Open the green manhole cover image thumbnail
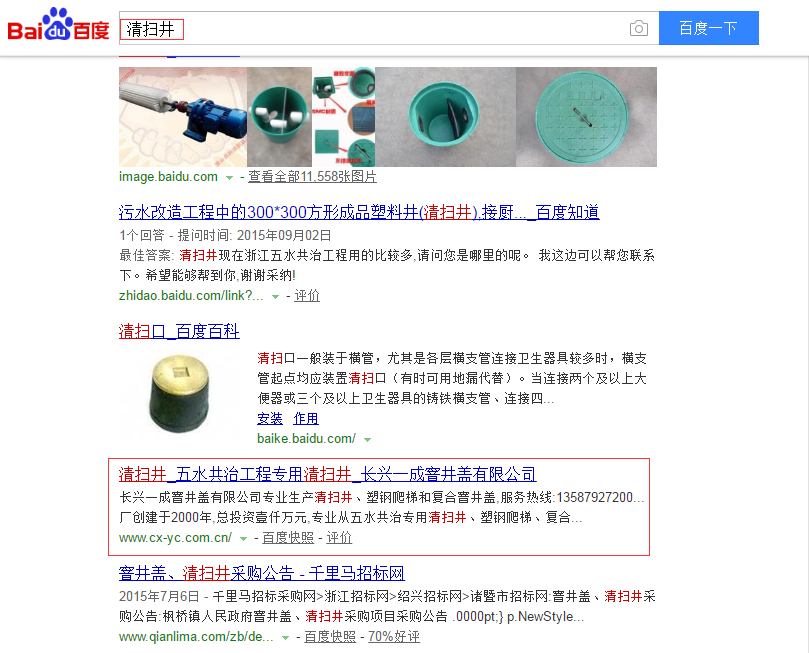Screen dimensions: 809x653 click(x=586, y=117)
